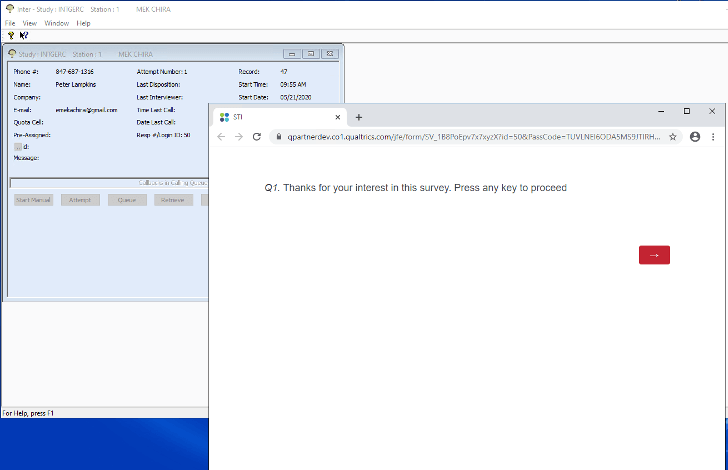Screen dimensions: 728x470
Task: Click phone number 847-687-1316
Action: pyautogui.click(x=74, y=72)
